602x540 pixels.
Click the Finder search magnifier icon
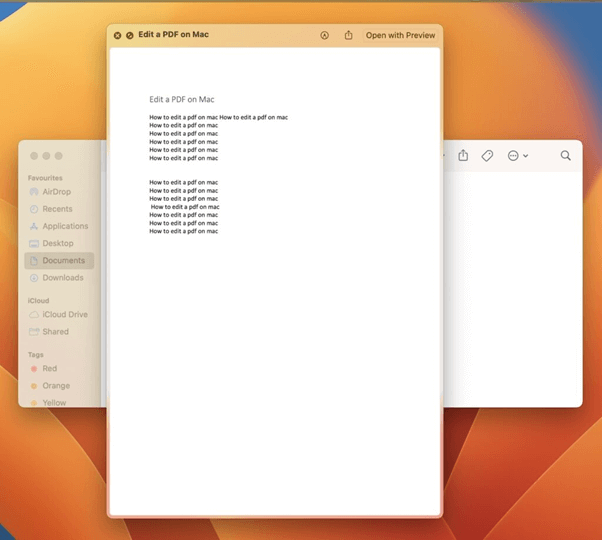click(566, 155)
